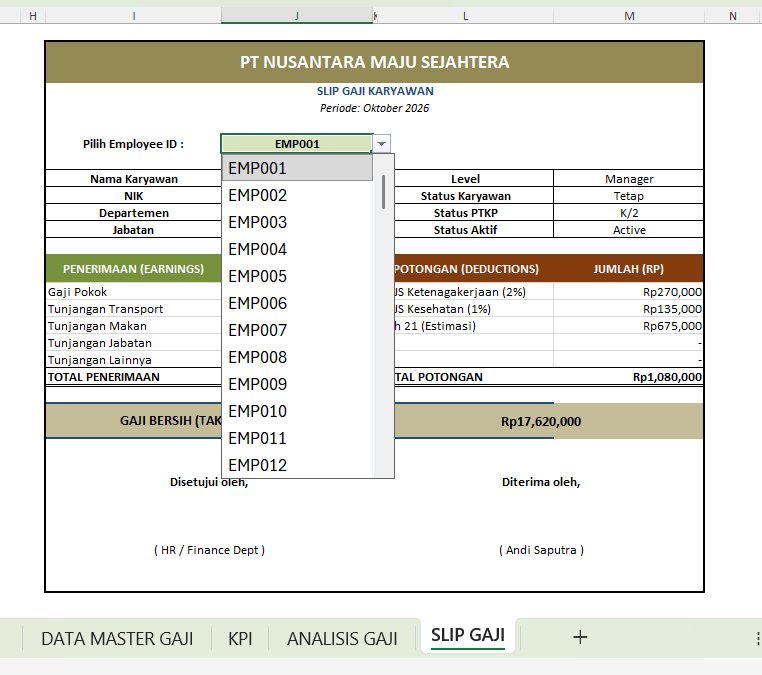The height and width of the screenshot is (675, 762).
Task: Pick EMP004 from the employee list
Action: [x=297, y=249]
